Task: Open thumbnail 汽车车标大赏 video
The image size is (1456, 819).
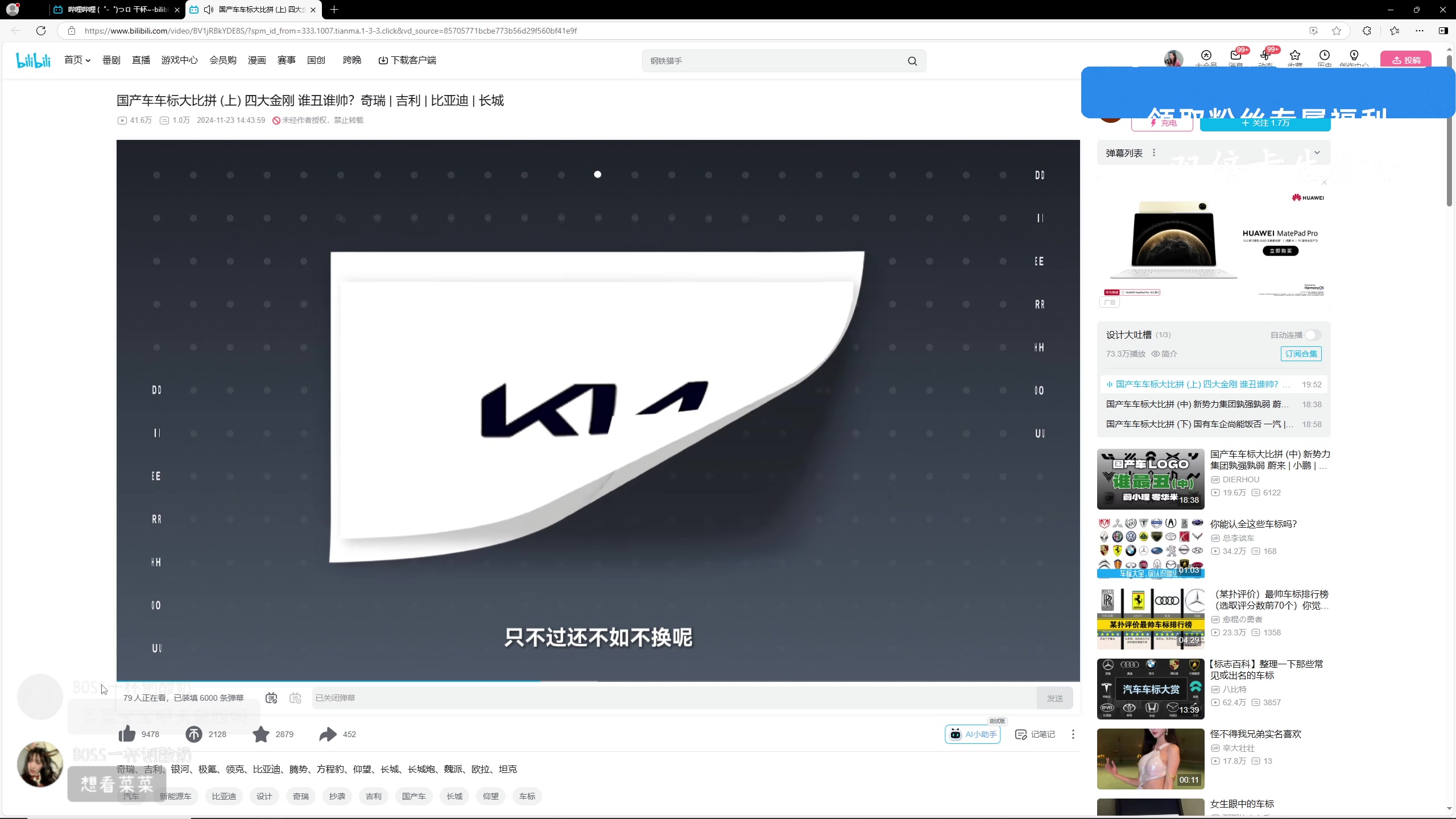Action: (1151, 689)
